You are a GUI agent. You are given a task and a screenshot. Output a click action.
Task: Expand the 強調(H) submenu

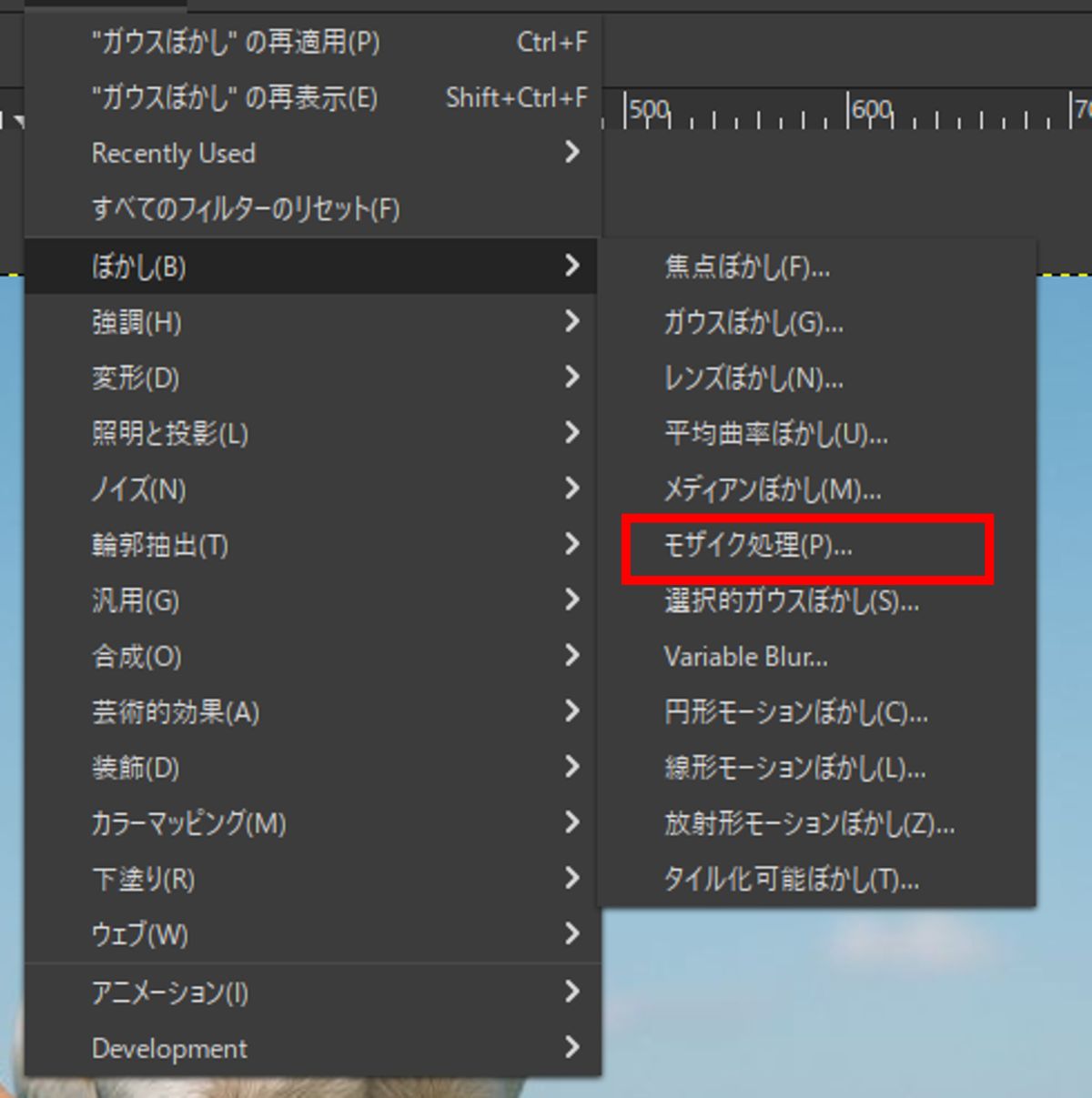point(136,322)
